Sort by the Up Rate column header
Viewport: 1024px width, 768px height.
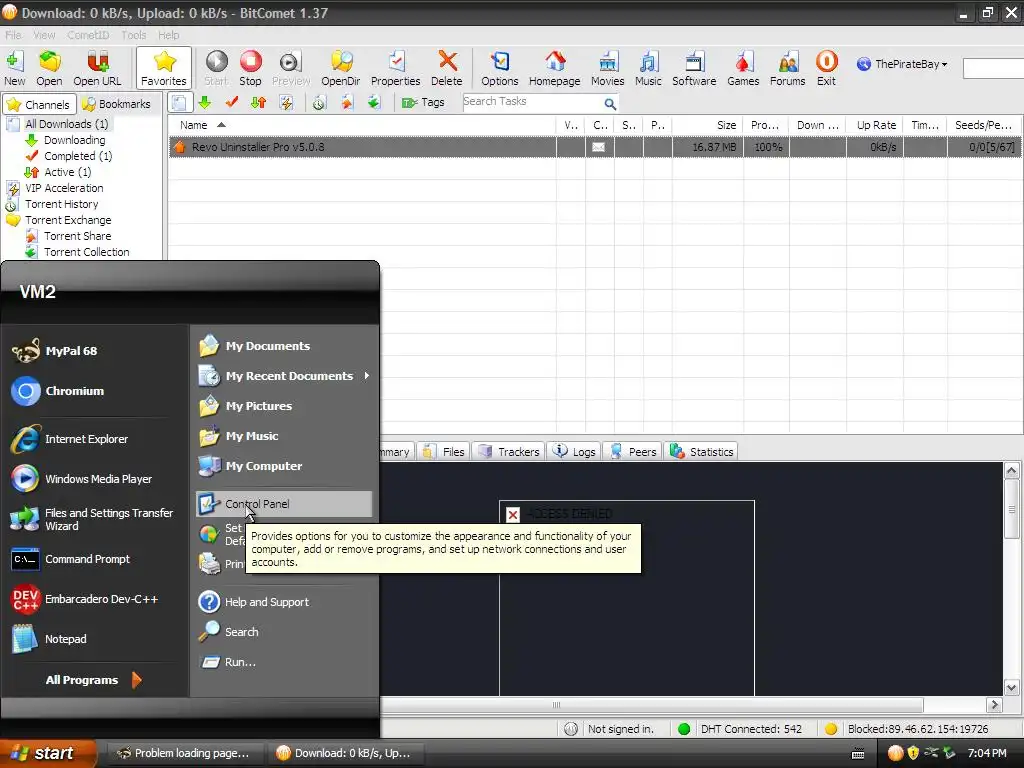click(x=875, y=125)
